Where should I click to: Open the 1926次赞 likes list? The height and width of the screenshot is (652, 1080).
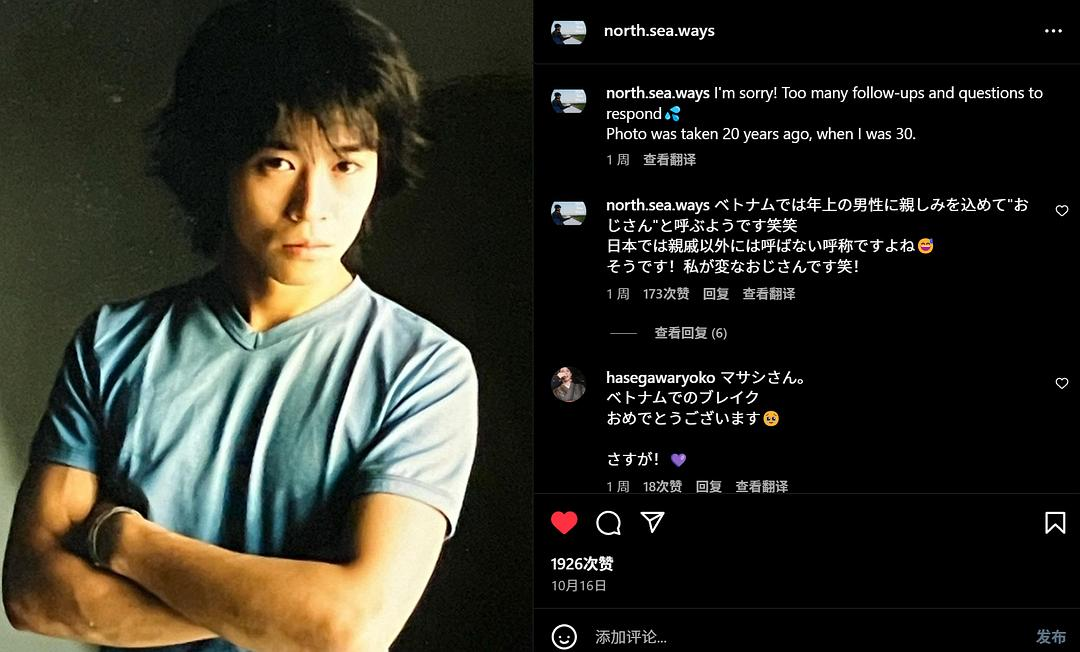[582, 564]
